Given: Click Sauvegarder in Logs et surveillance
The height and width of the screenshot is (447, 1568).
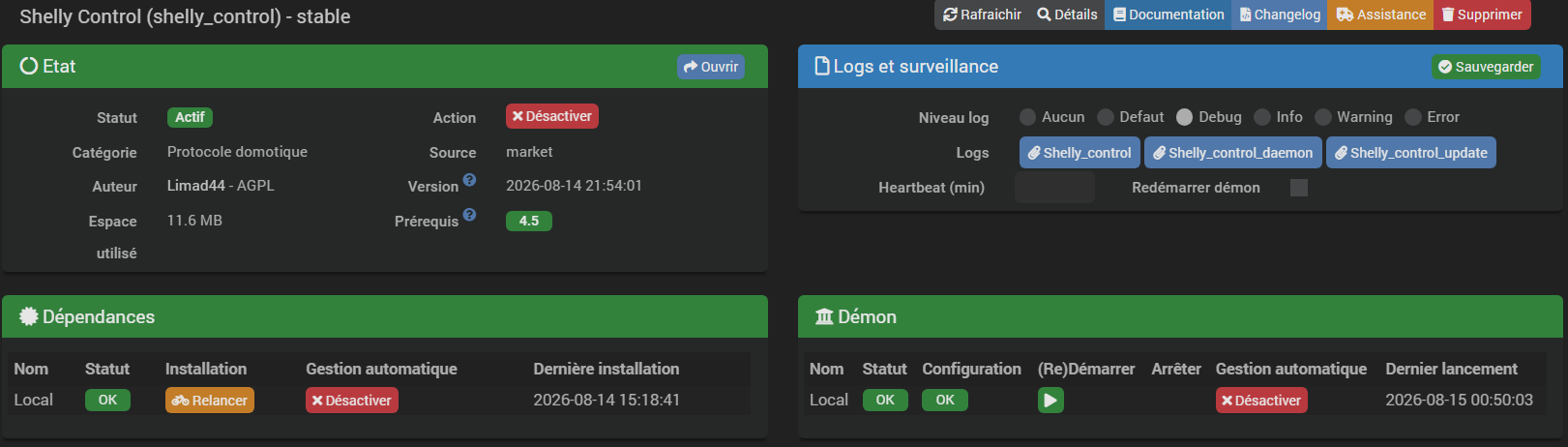Looking at the screenshot, I should [x=1486, y=67].
